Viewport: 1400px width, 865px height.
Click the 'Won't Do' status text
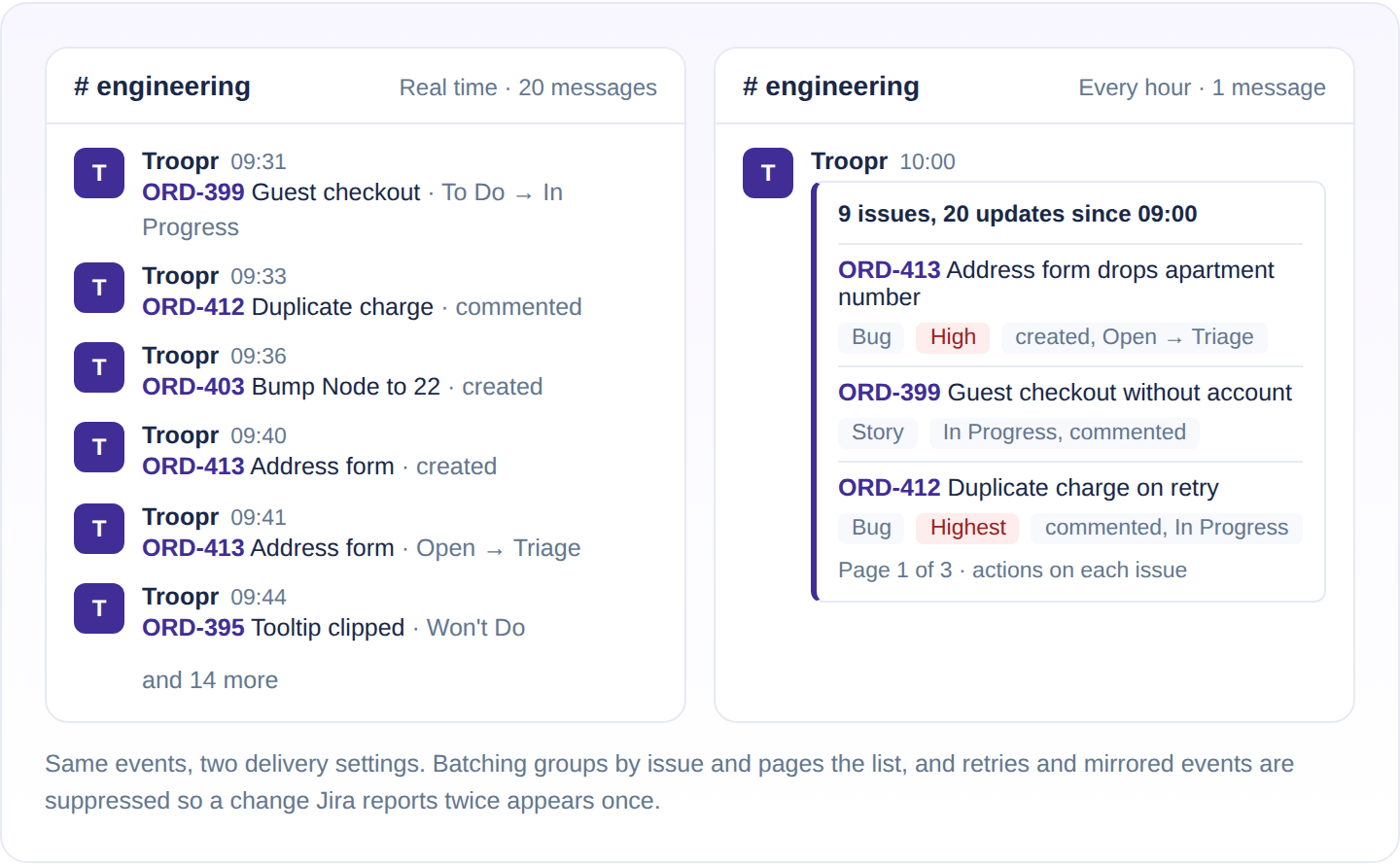point(476,628)
